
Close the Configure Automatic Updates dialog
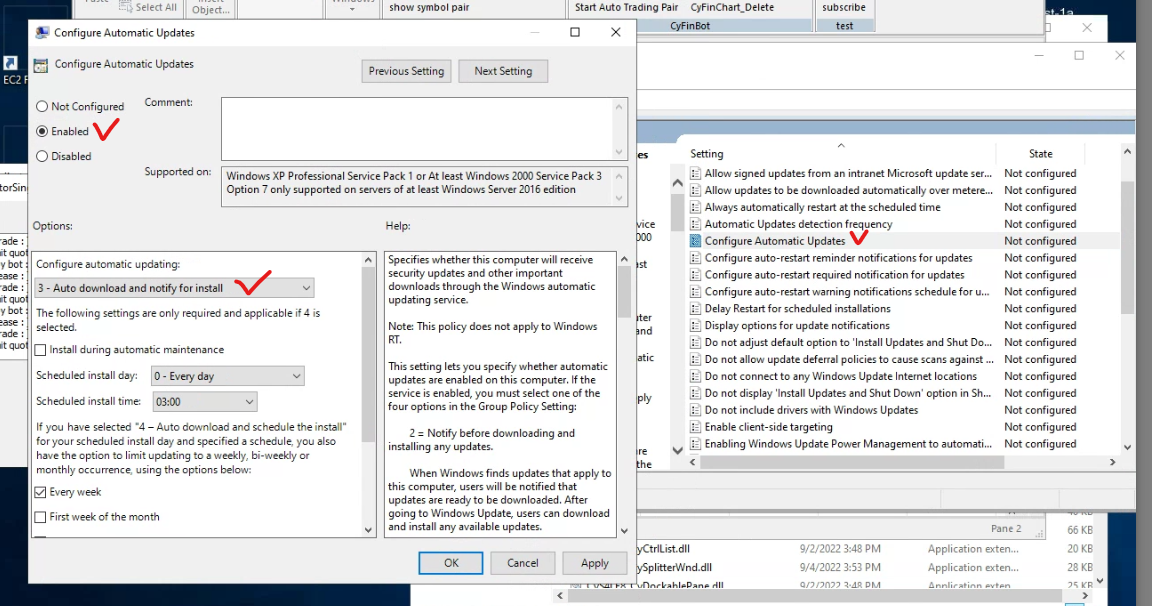pos(616,32)
